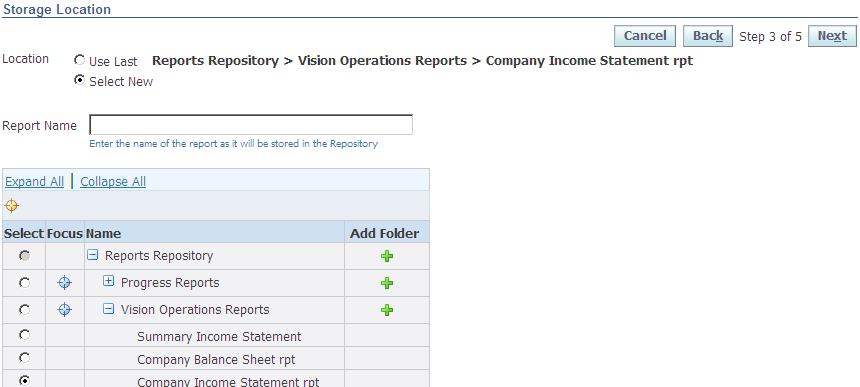
Task: Collapse the Reports Repository node
Action: tap(93, 255)
